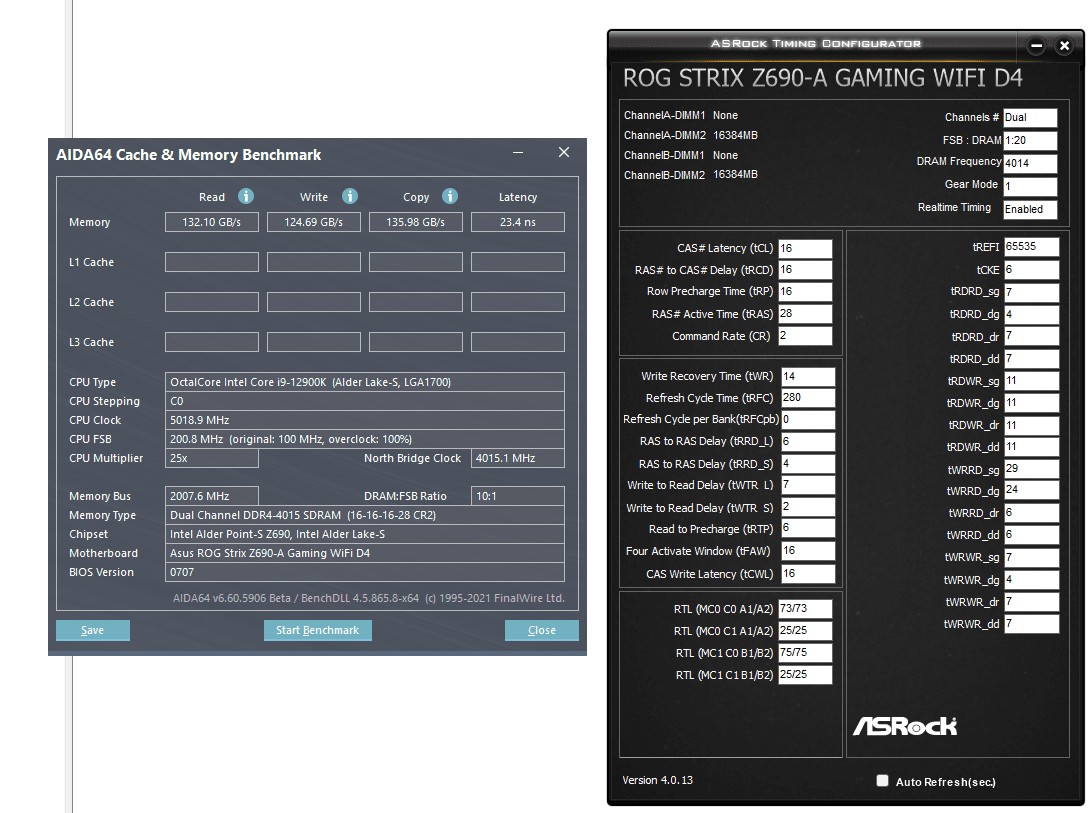Click the CAS Write Latency (tCWL) field

(x=808, y=574)
